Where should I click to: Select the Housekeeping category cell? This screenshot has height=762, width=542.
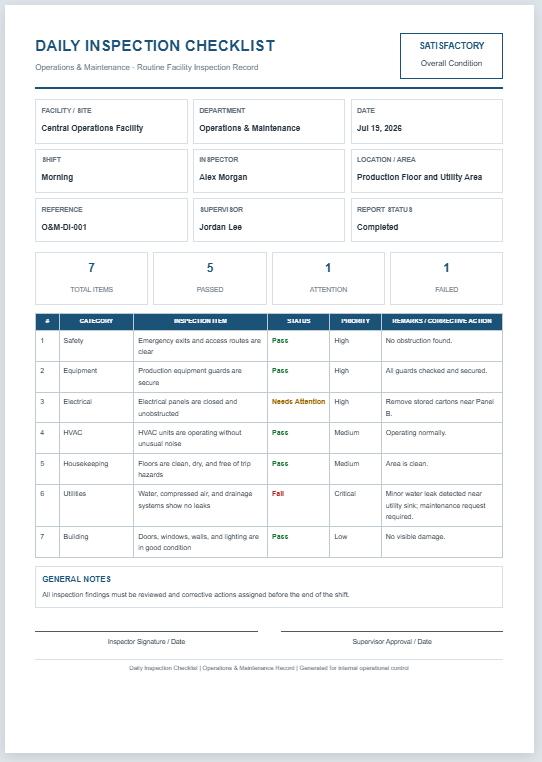click(96, 469)
